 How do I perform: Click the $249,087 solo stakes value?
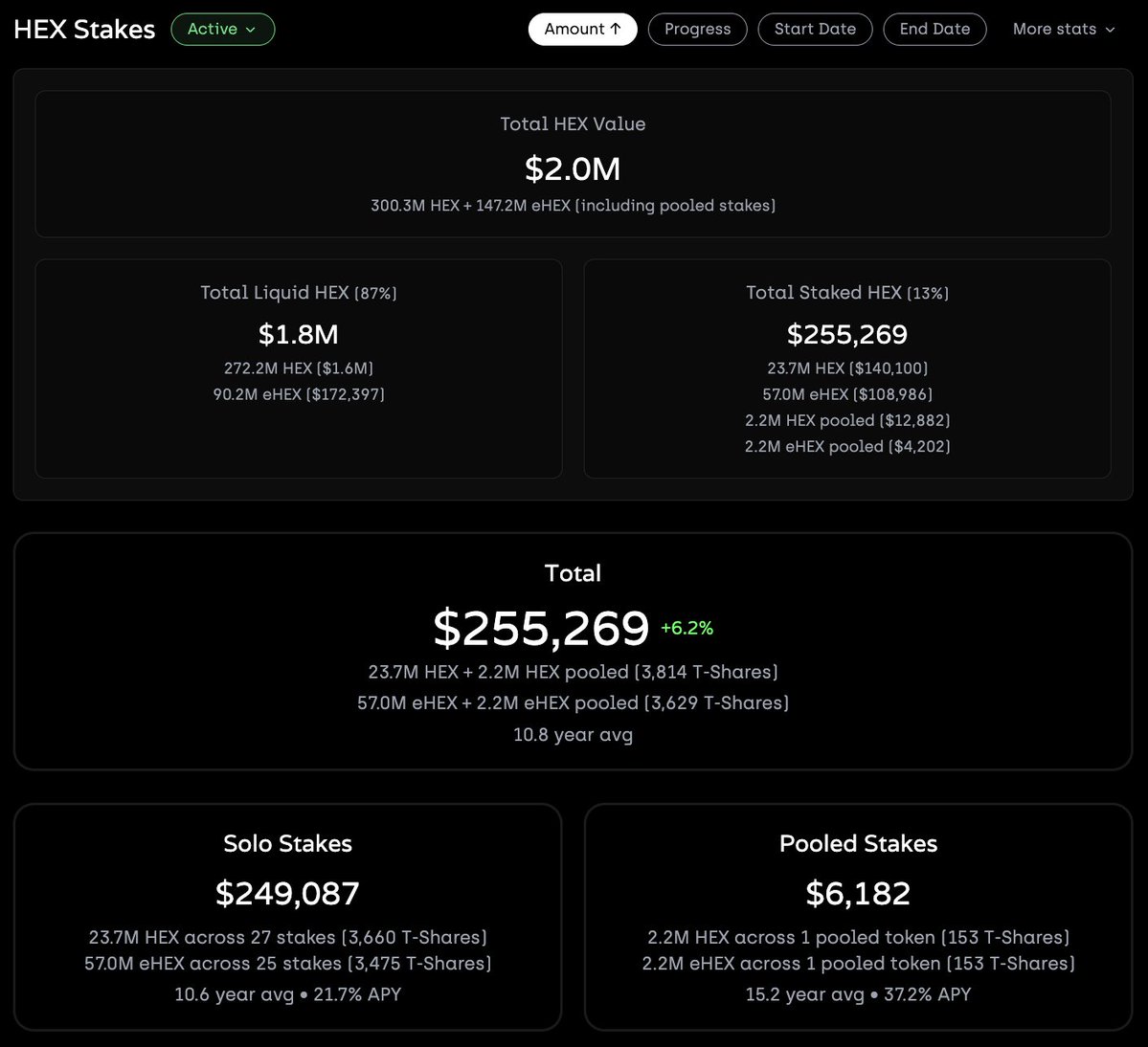288,893
